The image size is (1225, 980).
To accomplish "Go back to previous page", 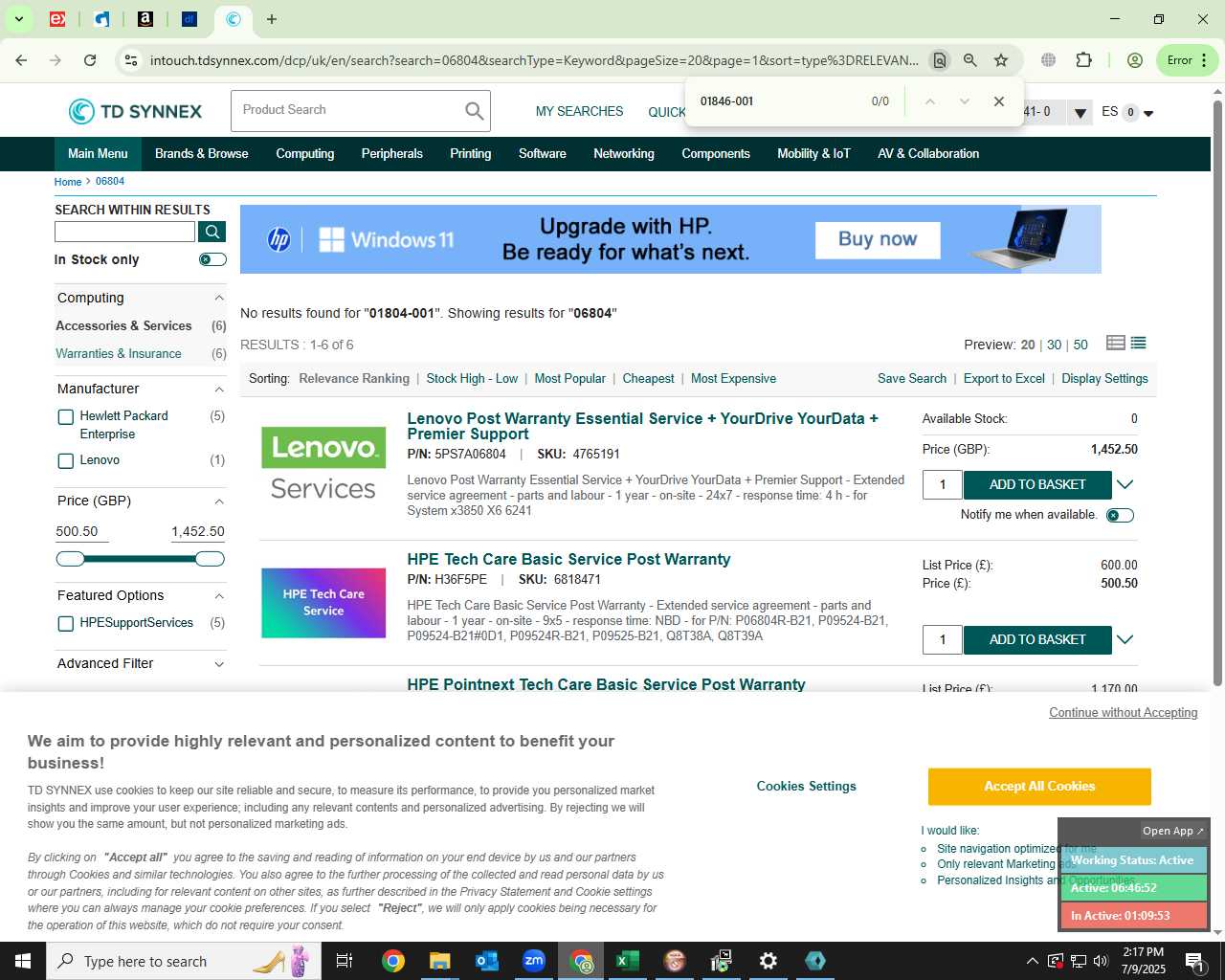I will point(21,60).
